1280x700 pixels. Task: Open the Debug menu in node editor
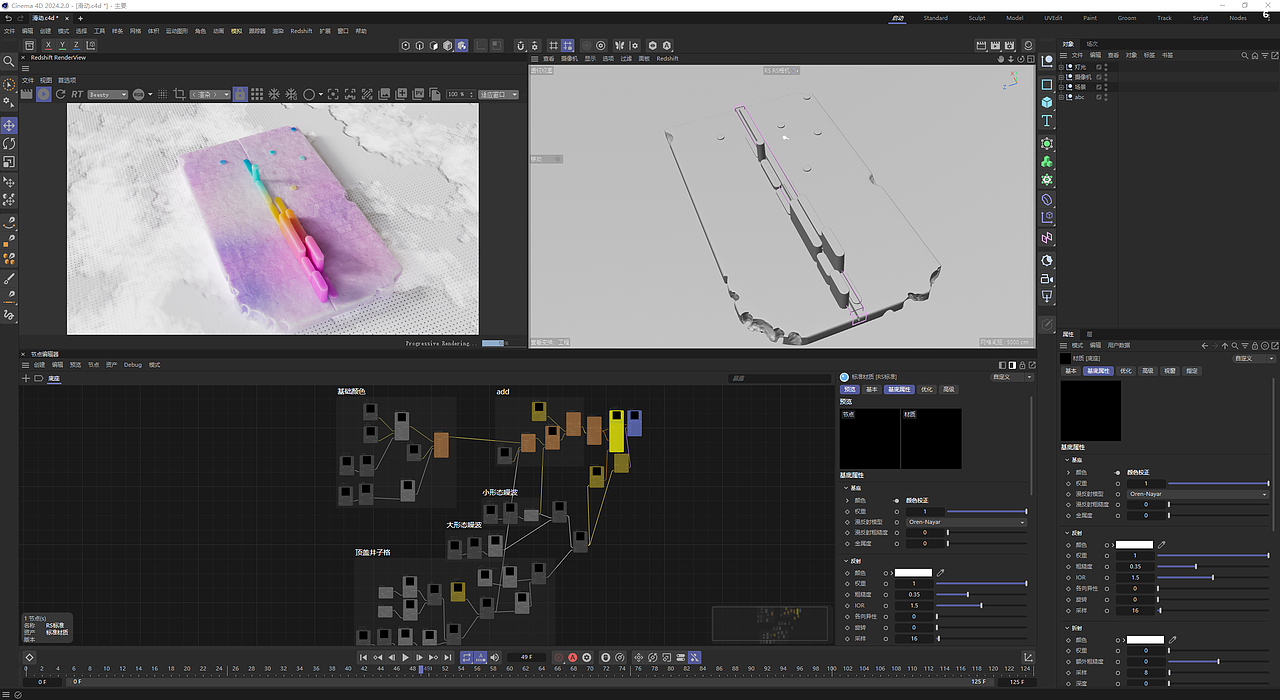(x=133, y=365)
